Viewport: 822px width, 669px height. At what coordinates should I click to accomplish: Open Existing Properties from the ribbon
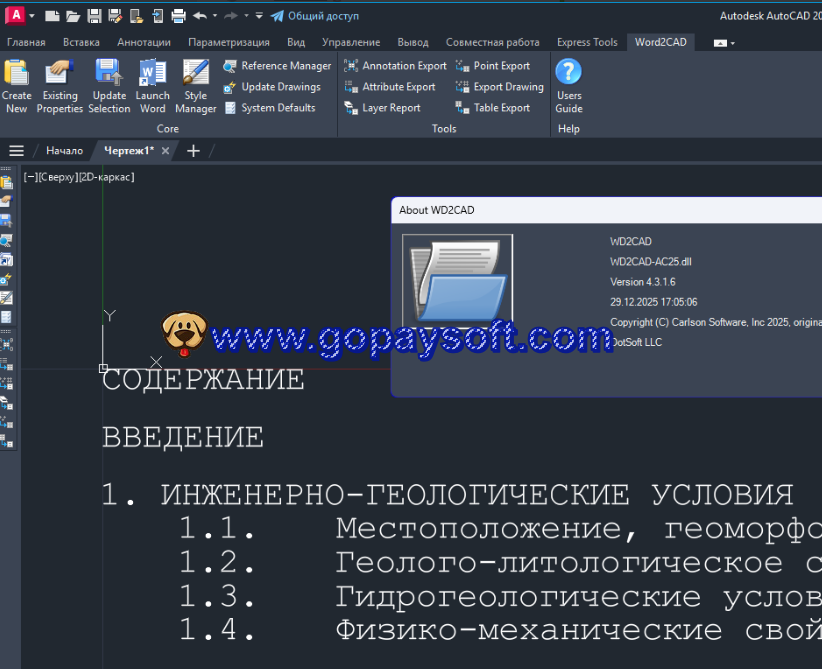pyautogui.click(x=60, y=86)
